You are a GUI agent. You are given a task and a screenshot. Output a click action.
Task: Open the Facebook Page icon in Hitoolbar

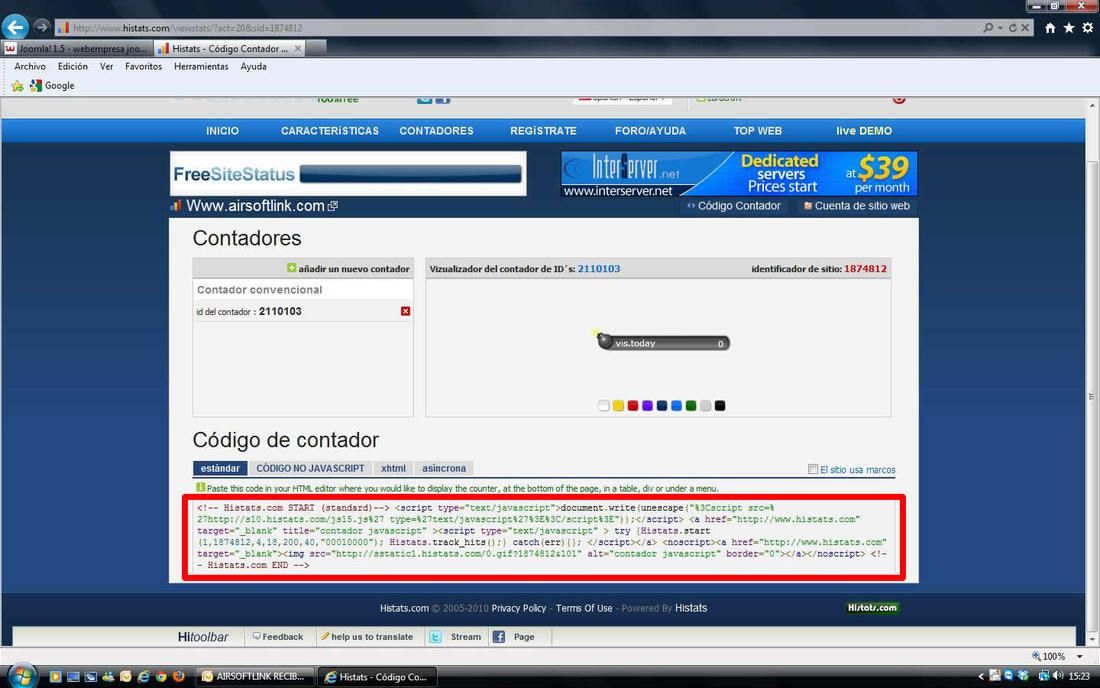[499, 637]
